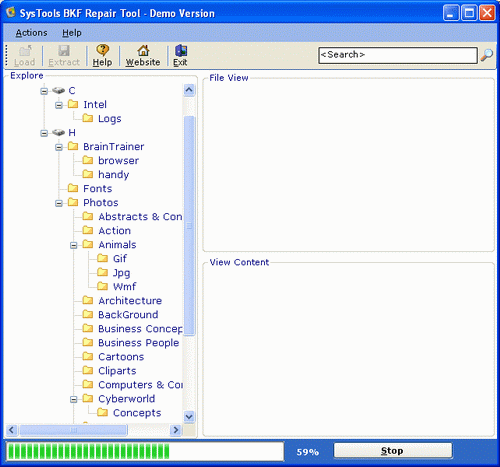Click the horizontal scroll right arrow
The image size is (500, 467).
coord(176,430)
